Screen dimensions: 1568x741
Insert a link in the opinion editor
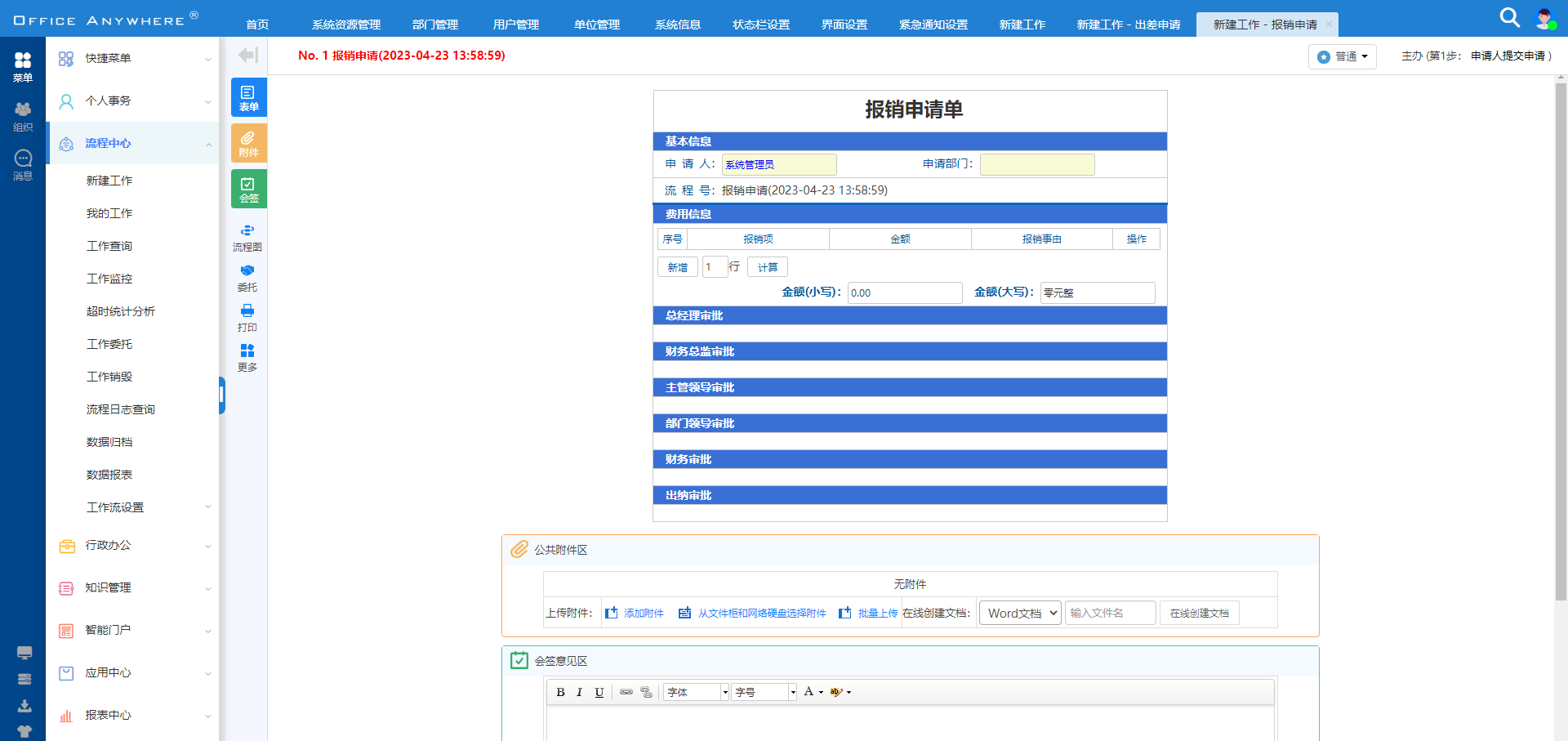click(x=626, y=692)
